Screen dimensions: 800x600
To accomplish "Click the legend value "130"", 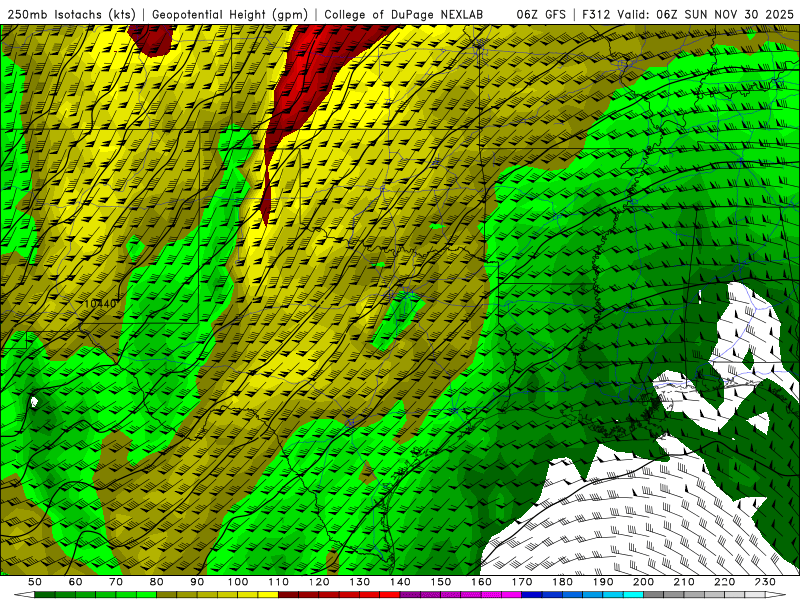I will pos(359,582).
